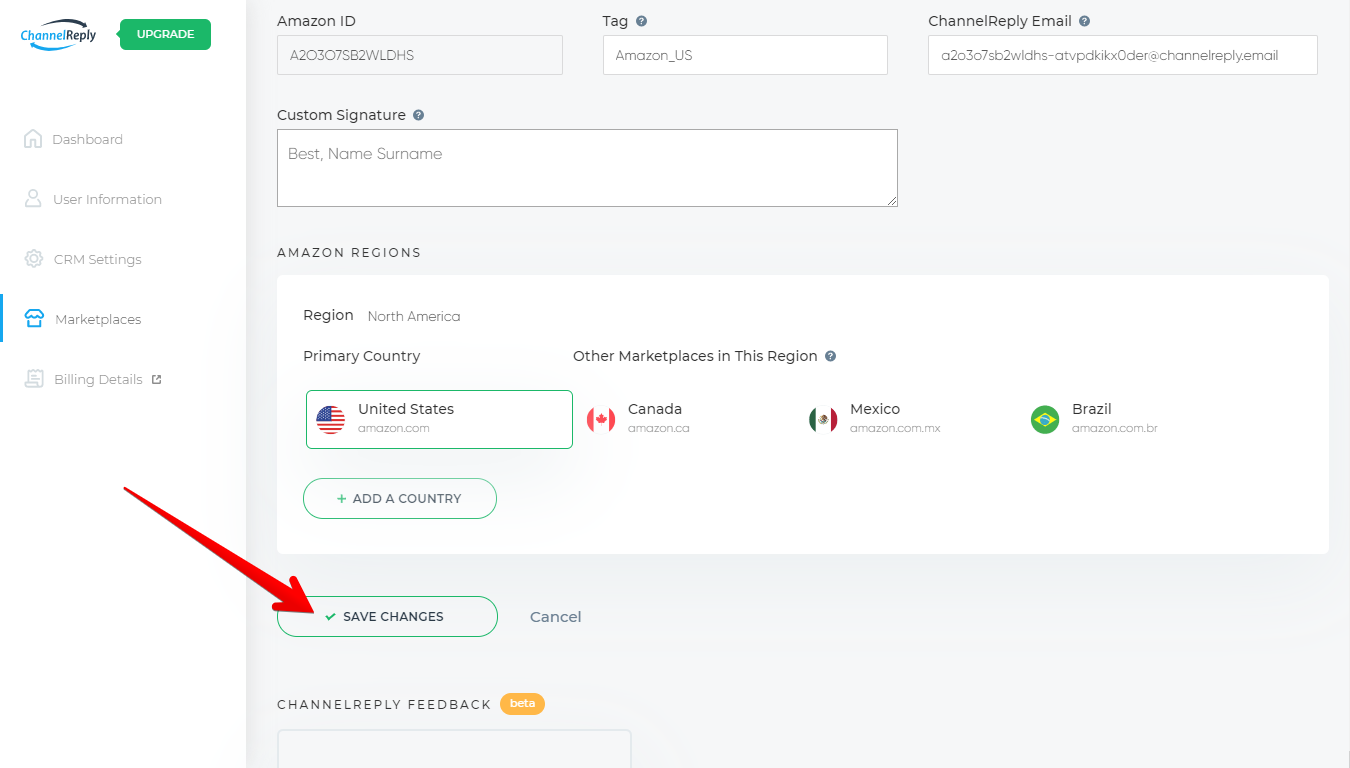Click the Brazil amazon.com.br marketplace
Image resolution: width=1350 pixels, height=768 pixels.
[x=1095, y=419]
